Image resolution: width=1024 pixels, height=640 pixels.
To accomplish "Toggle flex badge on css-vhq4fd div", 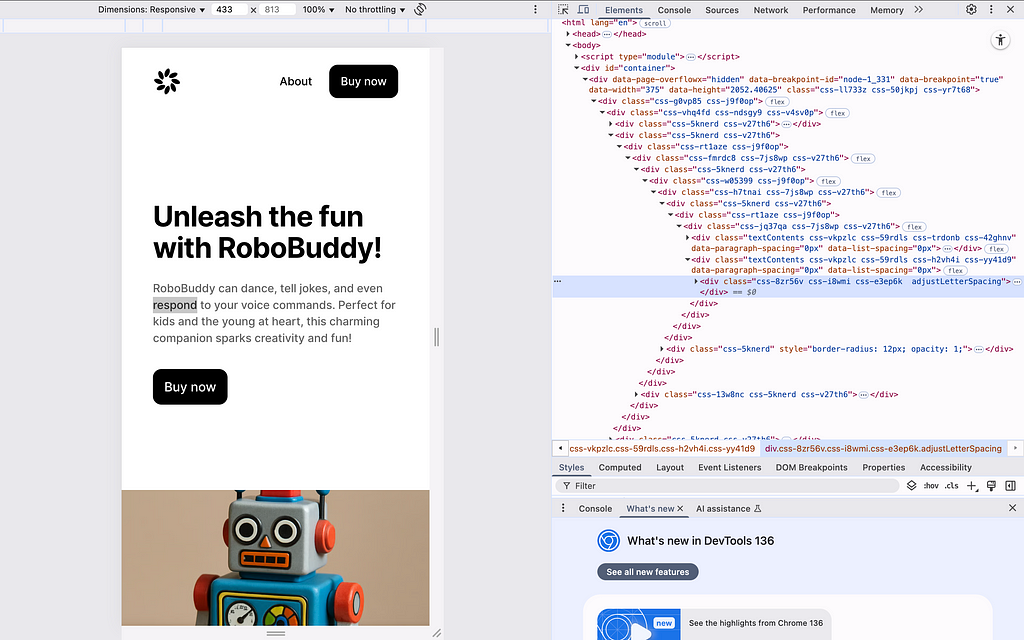I will click(837, 113).
